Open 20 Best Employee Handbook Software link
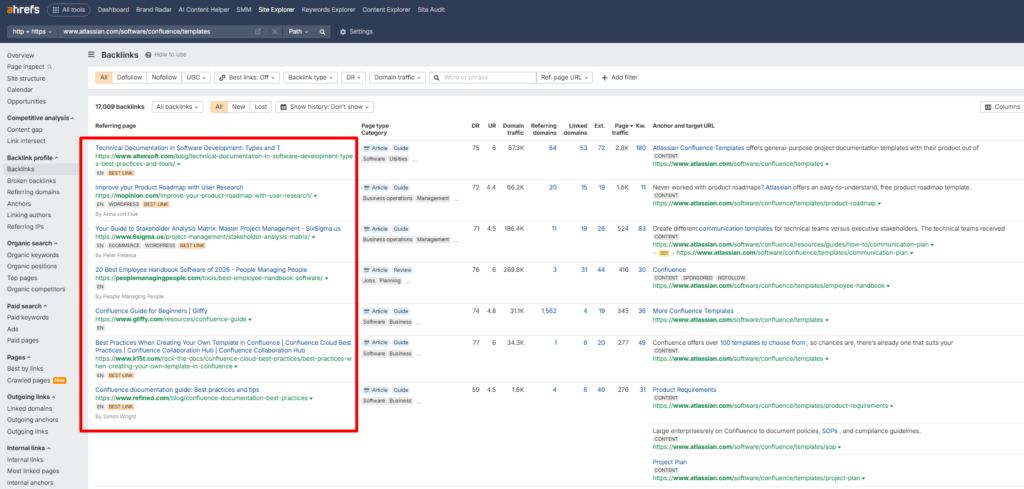 tap(201, 270)
